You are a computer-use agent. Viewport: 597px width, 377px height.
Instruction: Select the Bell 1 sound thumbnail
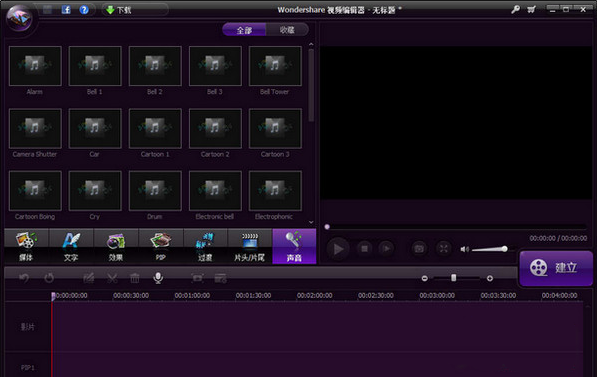pyautogui.click(x=95, y=66)
